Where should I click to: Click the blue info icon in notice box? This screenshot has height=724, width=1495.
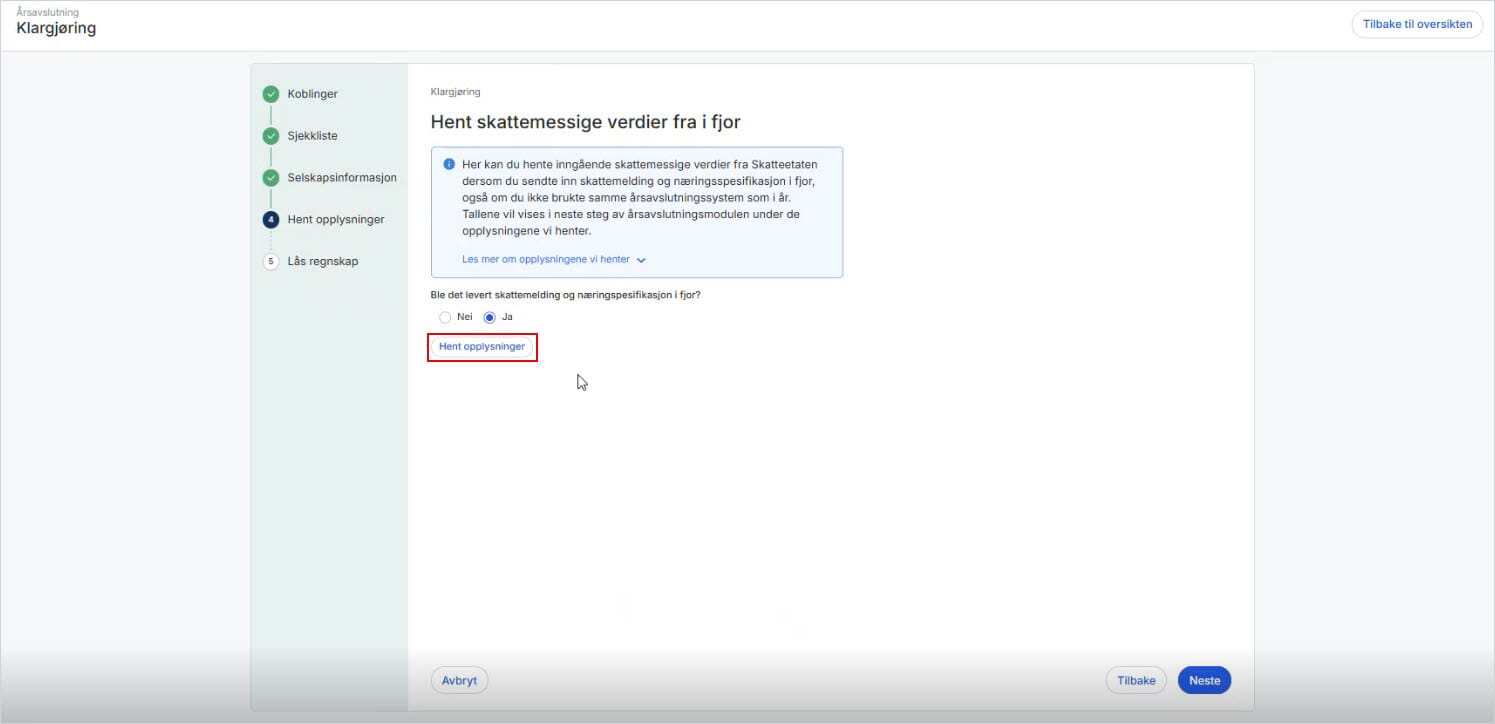449,163
